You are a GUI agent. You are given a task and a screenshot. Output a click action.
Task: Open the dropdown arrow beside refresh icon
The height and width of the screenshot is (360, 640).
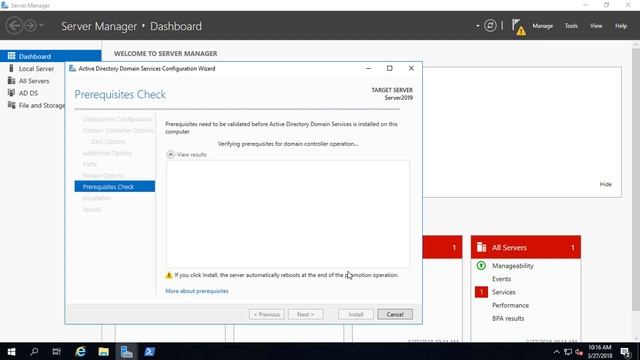pos(478,26)
